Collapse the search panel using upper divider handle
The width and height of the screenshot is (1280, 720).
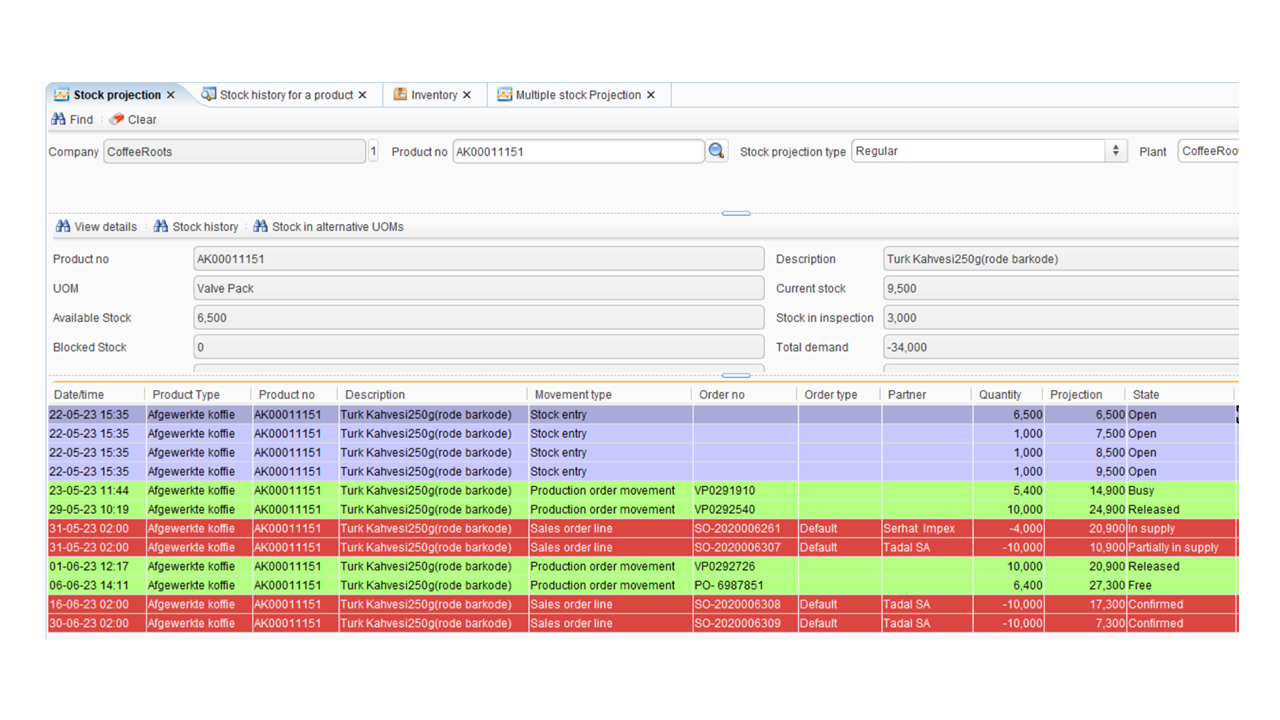736,213
